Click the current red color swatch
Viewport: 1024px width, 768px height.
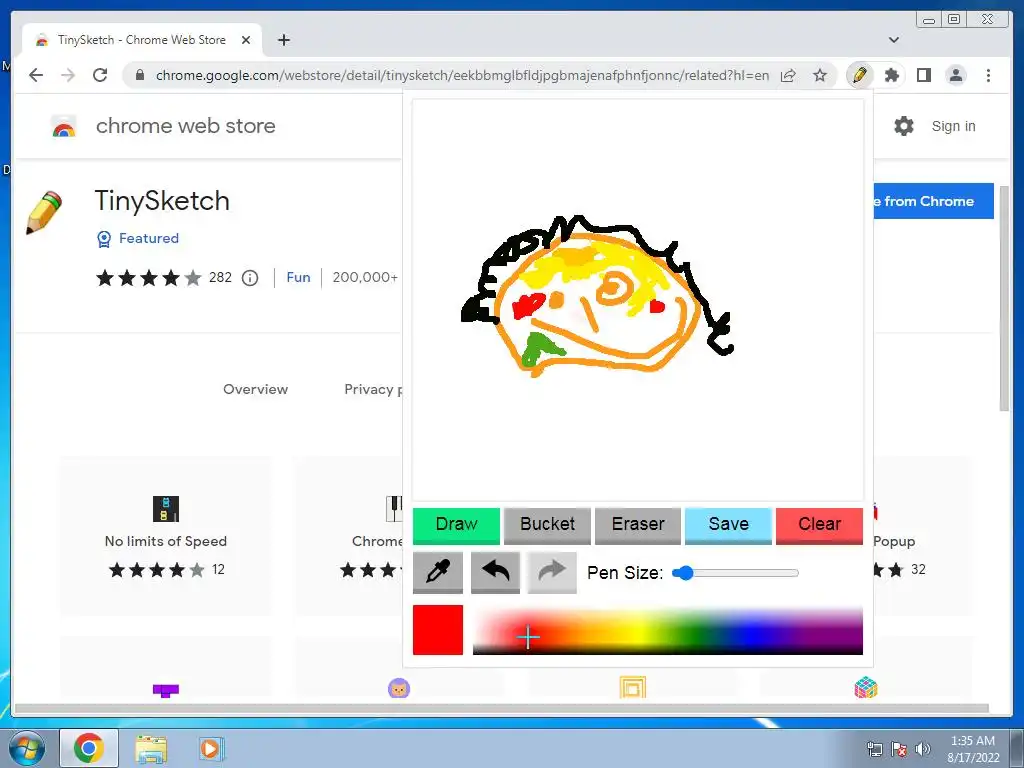pos(438,630)
